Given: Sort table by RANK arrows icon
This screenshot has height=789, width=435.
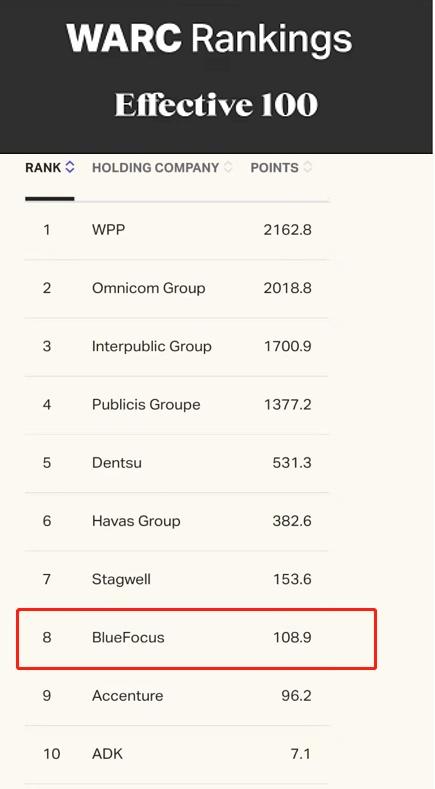Looking at the screenshot, I should click(70, 167).
